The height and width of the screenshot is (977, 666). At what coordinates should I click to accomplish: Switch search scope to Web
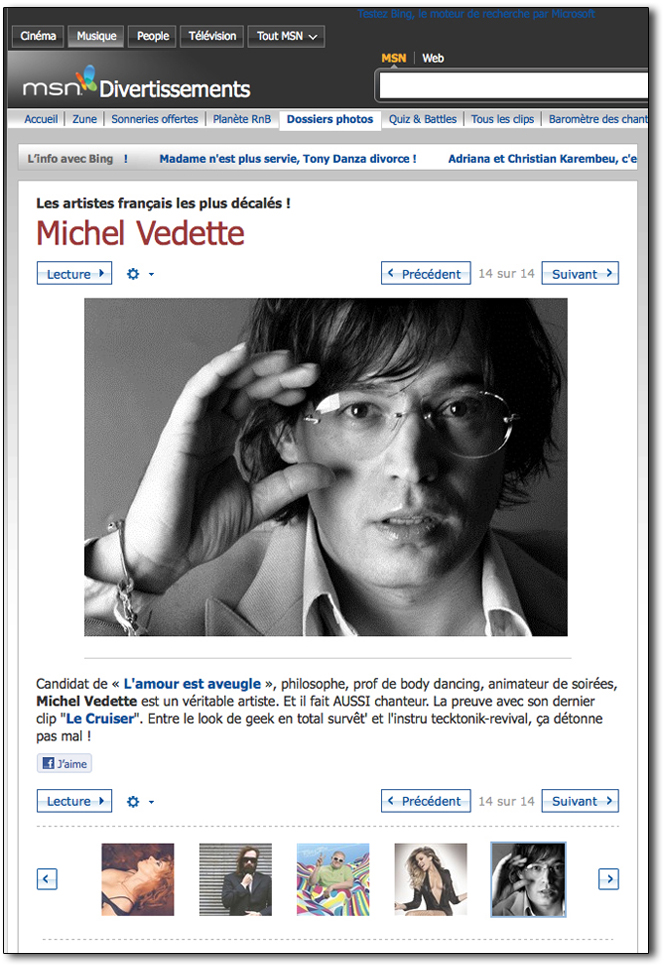click(433, 58)
